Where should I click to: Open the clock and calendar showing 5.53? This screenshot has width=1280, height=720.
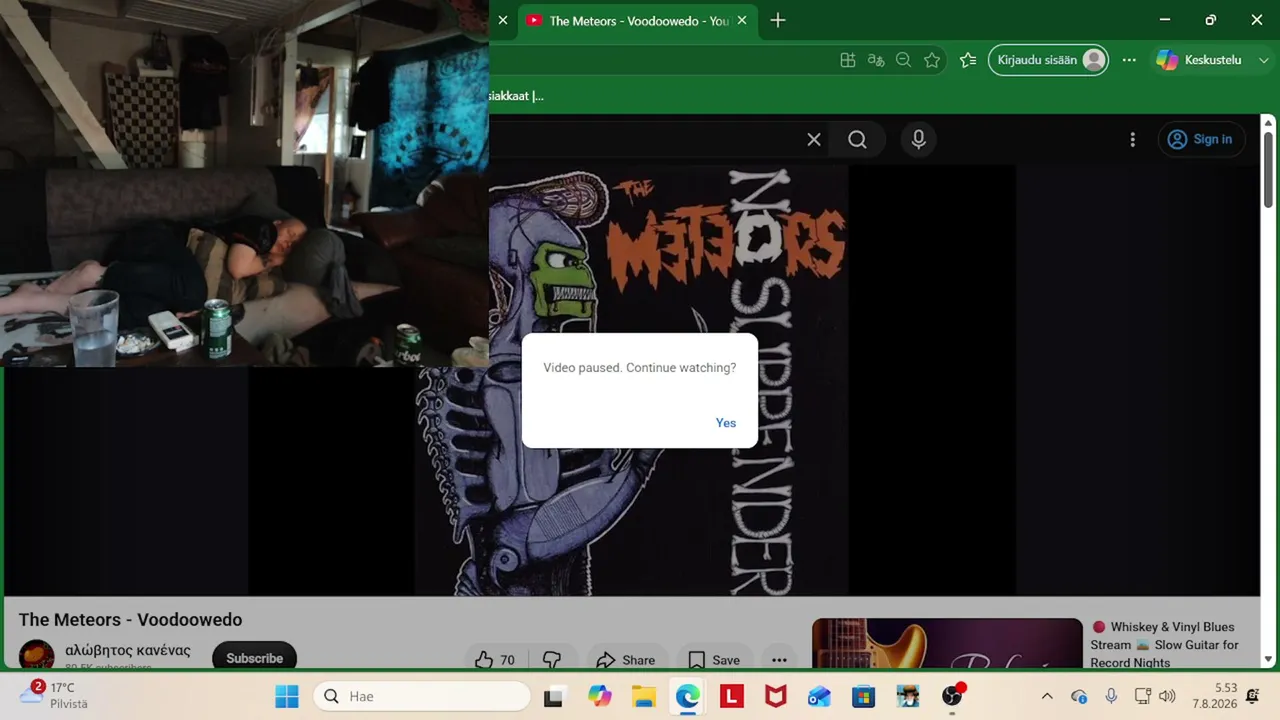pyautogui.click(x=1214, y=696)
